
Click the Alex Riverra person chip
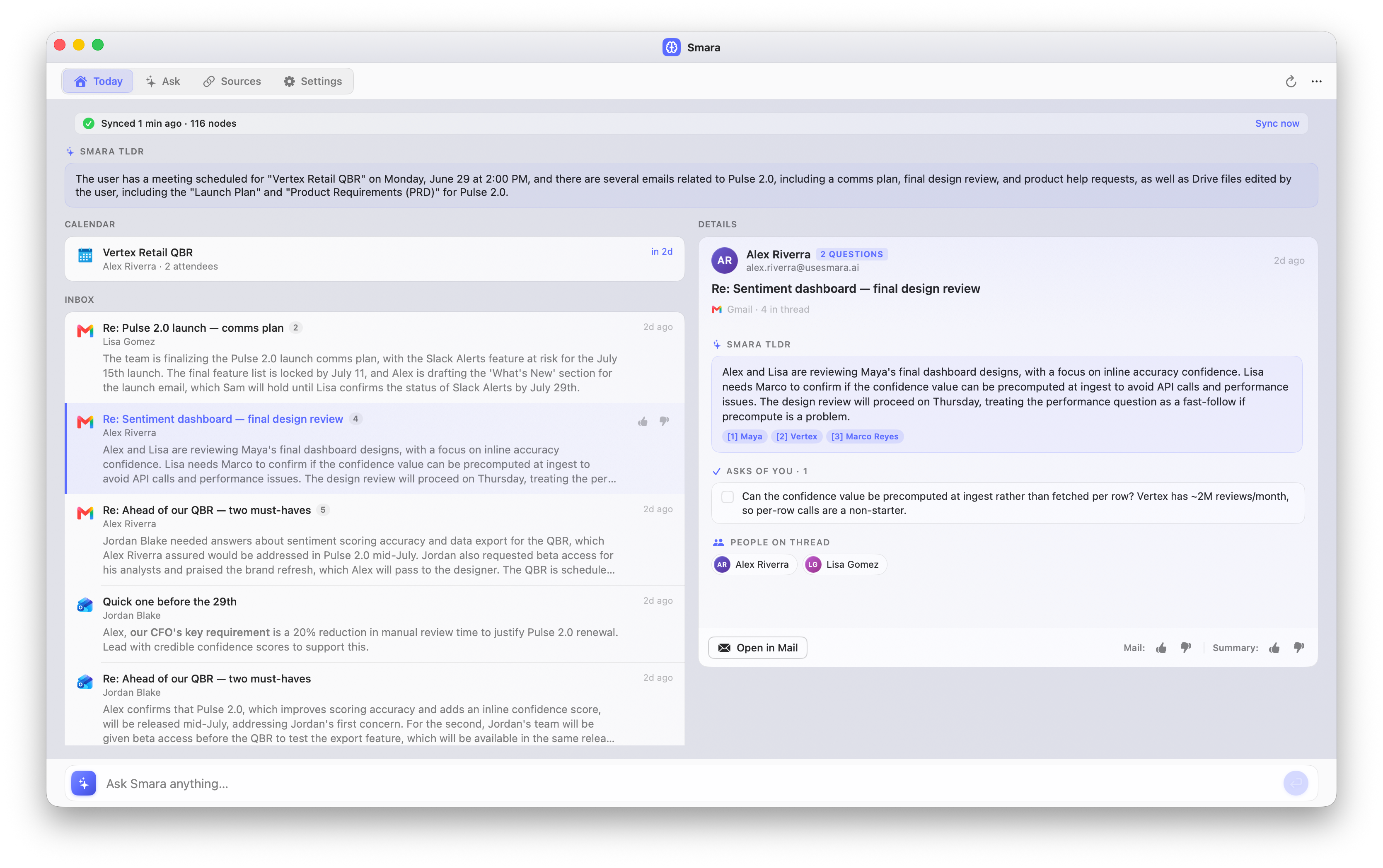[x=754, y=564]
